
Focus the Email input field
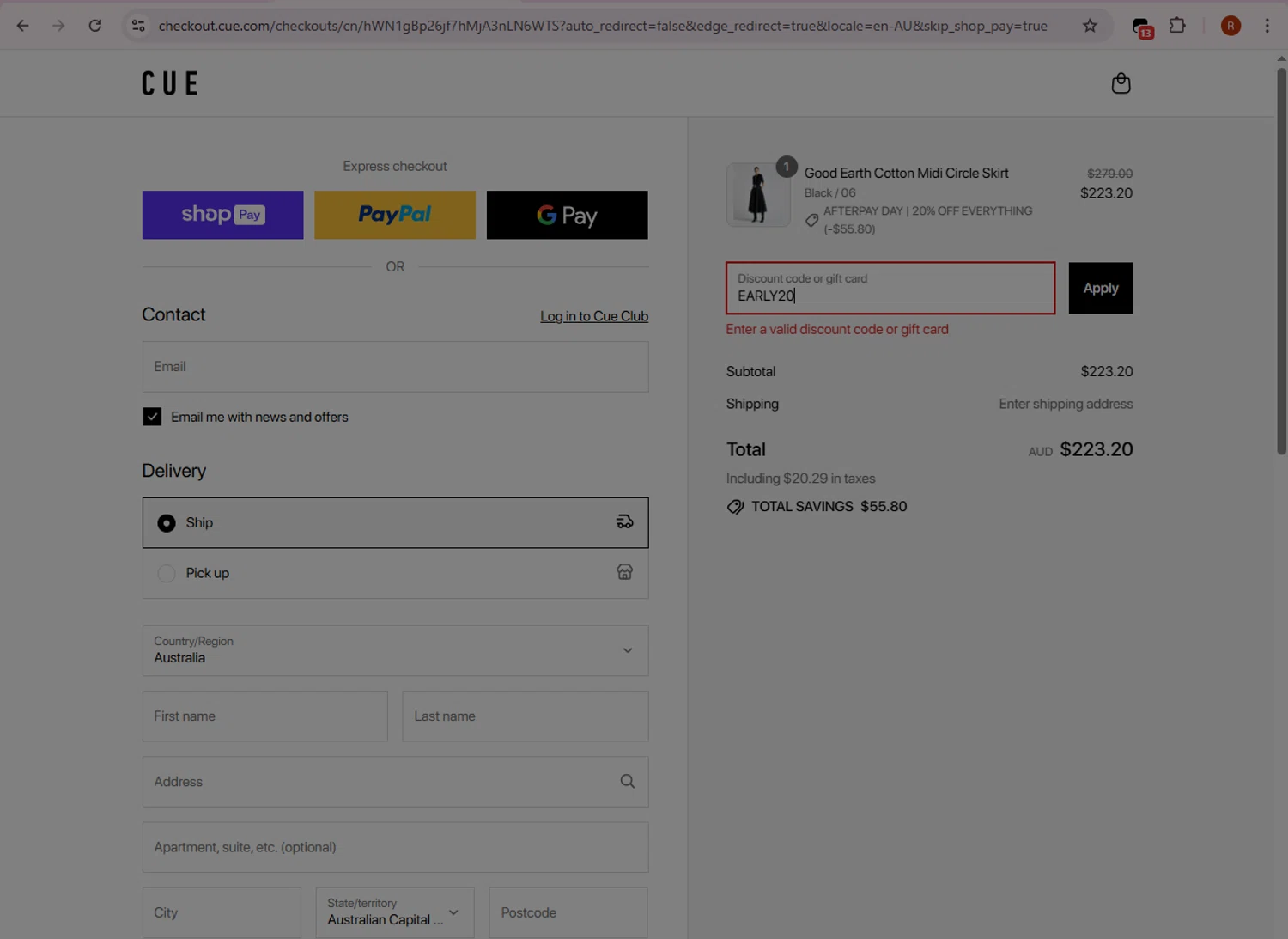pyautogui.click(x=395, y=367)
